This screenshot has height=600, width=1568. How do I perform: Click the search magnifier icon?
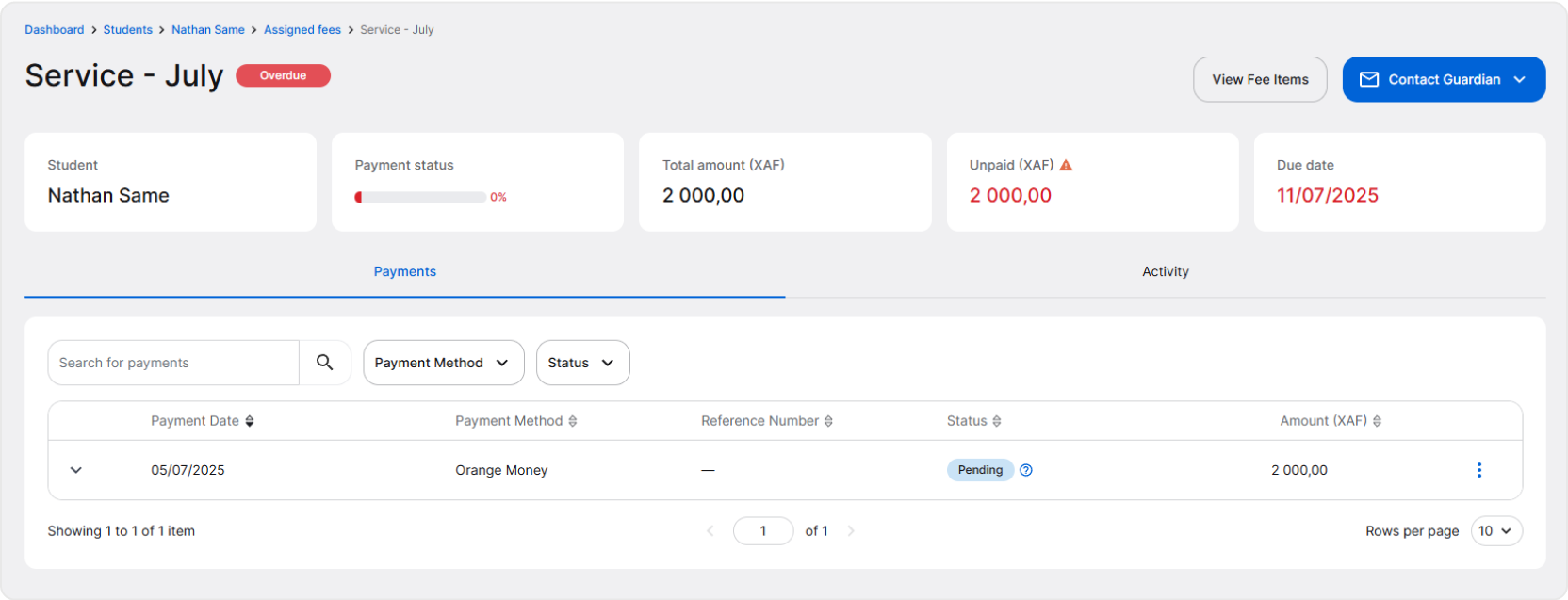[x=325, y=363]
